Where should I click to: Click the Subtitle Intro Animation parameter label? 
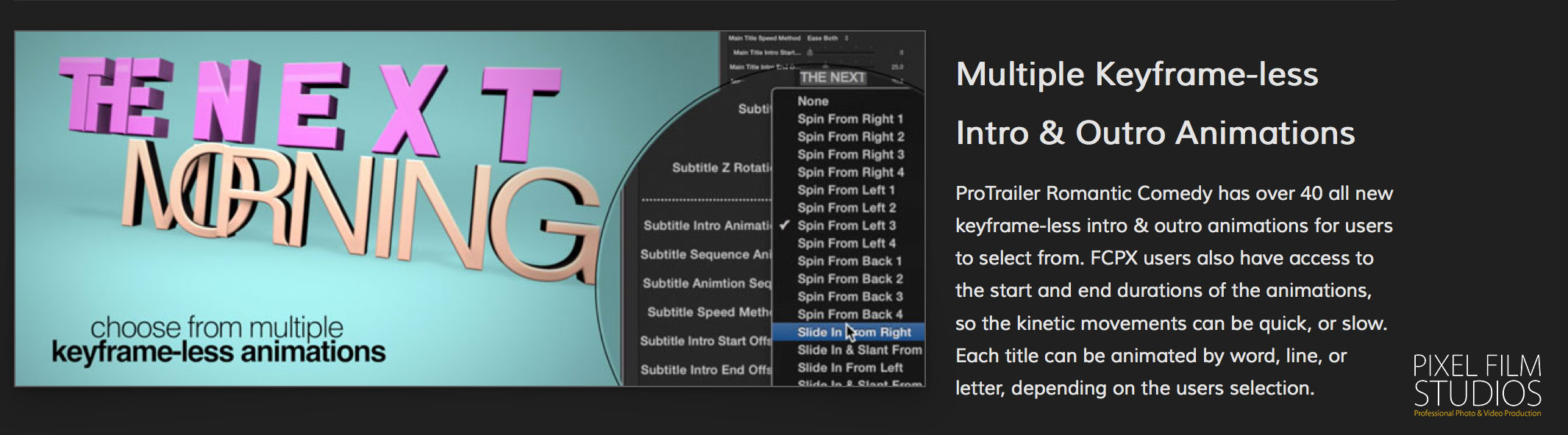coord(708,226)
